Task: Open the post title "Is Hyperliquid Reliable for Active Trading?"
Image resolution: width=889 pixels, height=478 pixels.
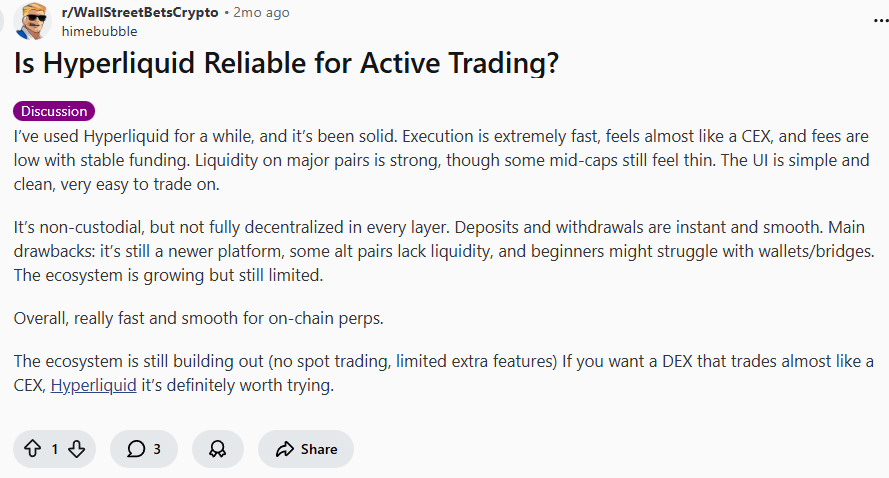Action: coord(286,63)
